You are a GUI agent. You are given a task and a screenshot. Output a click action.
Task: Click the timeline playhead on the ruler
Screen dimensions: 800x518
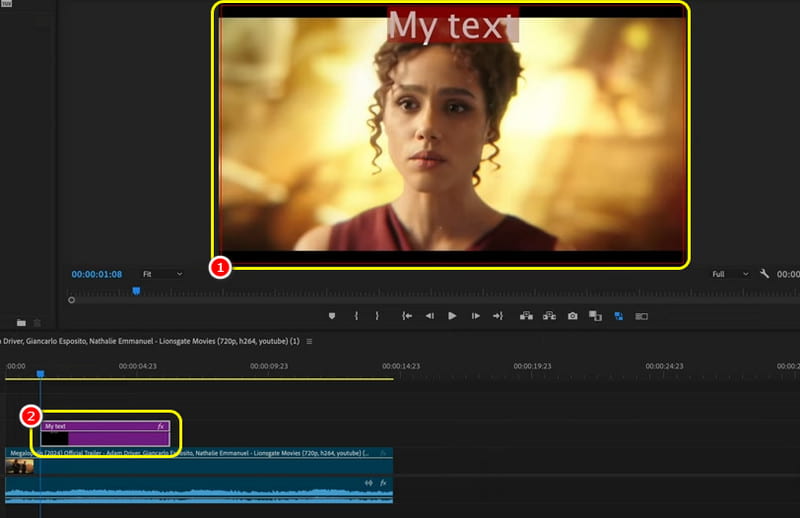click(40, 374)
